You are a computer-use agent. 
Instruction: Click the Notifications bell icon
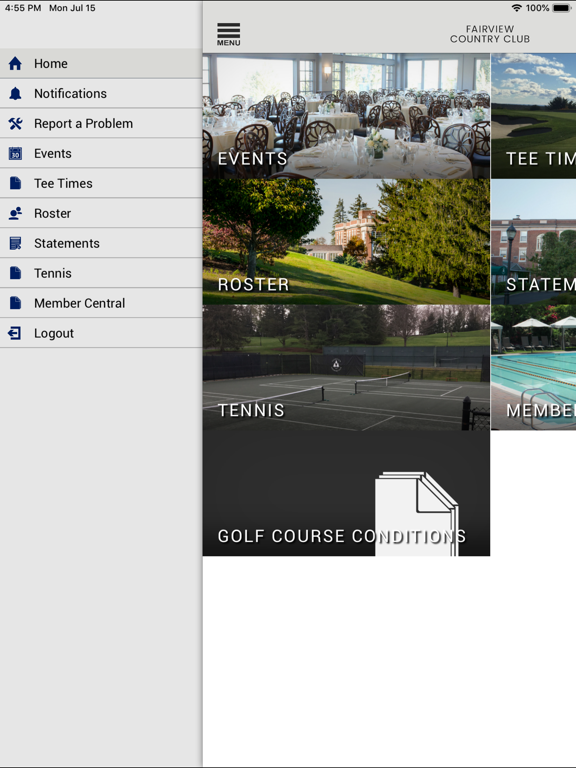pos(15,93)
